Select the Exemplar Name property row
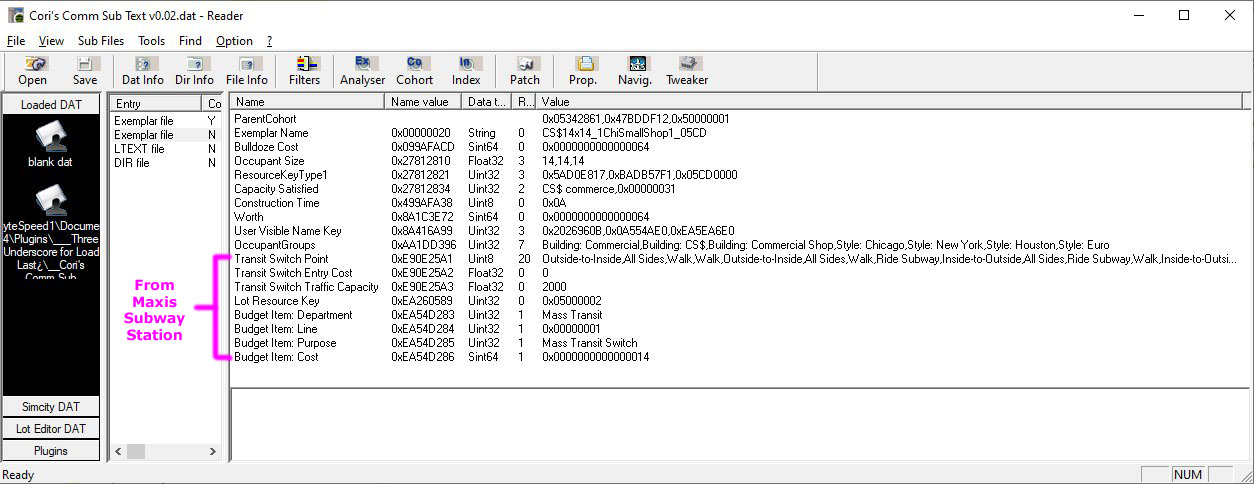Viewport: 1254px width, 484px height. (x=740, y=132)
